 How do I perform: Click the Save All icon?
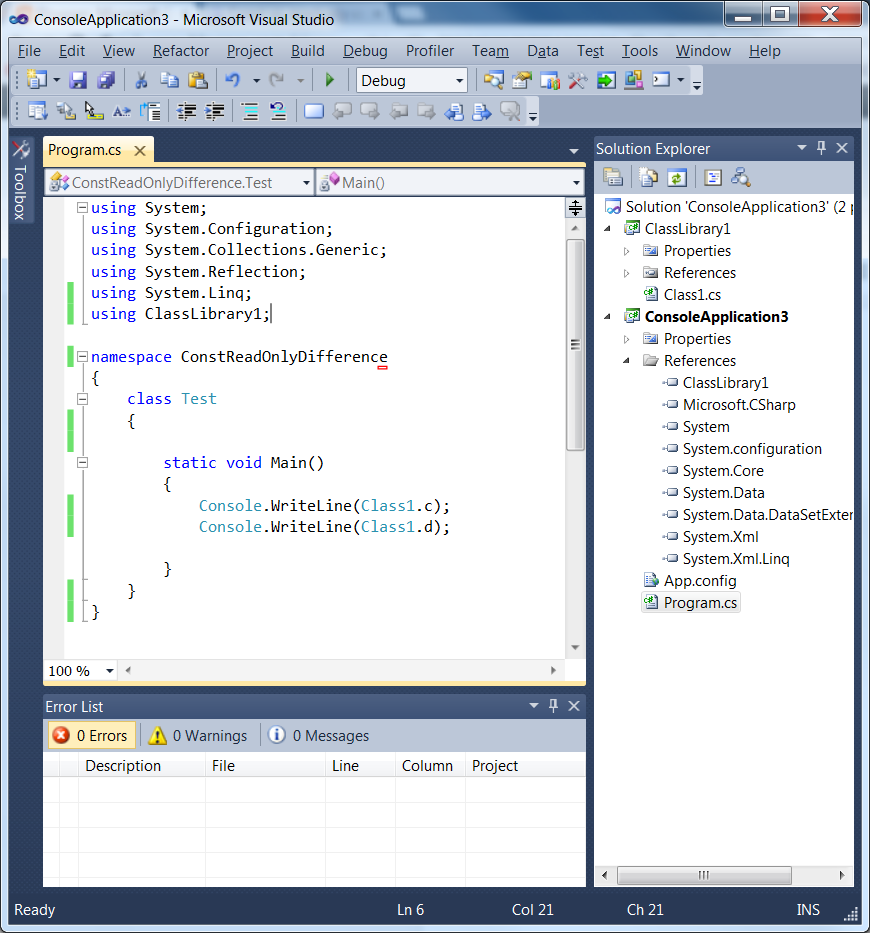click(106, 80)
